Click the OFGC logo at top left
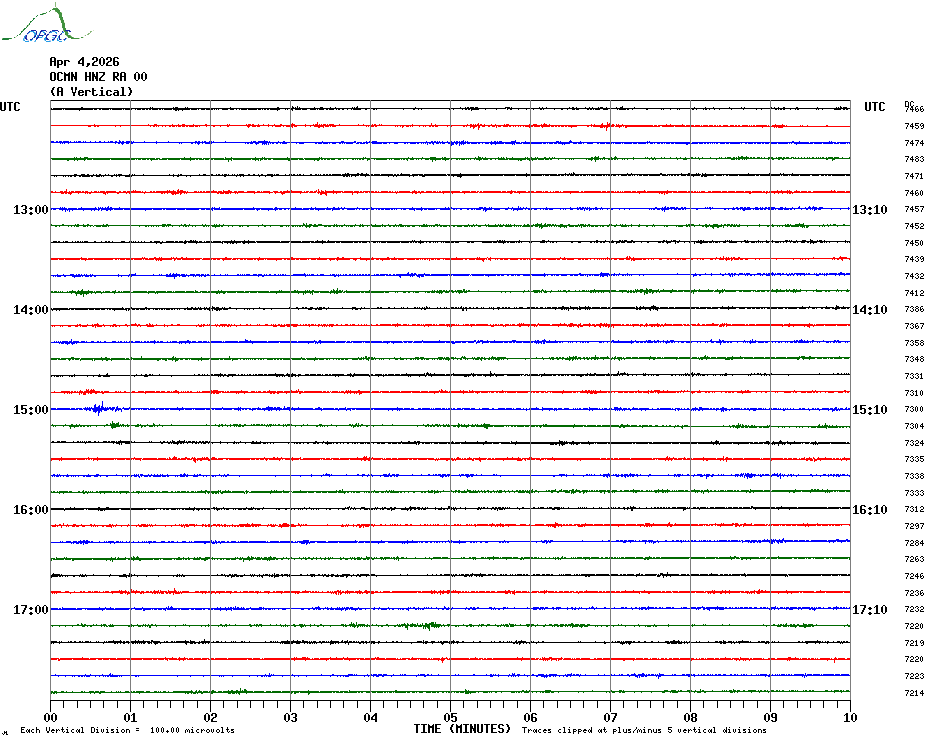 (46, 24)
